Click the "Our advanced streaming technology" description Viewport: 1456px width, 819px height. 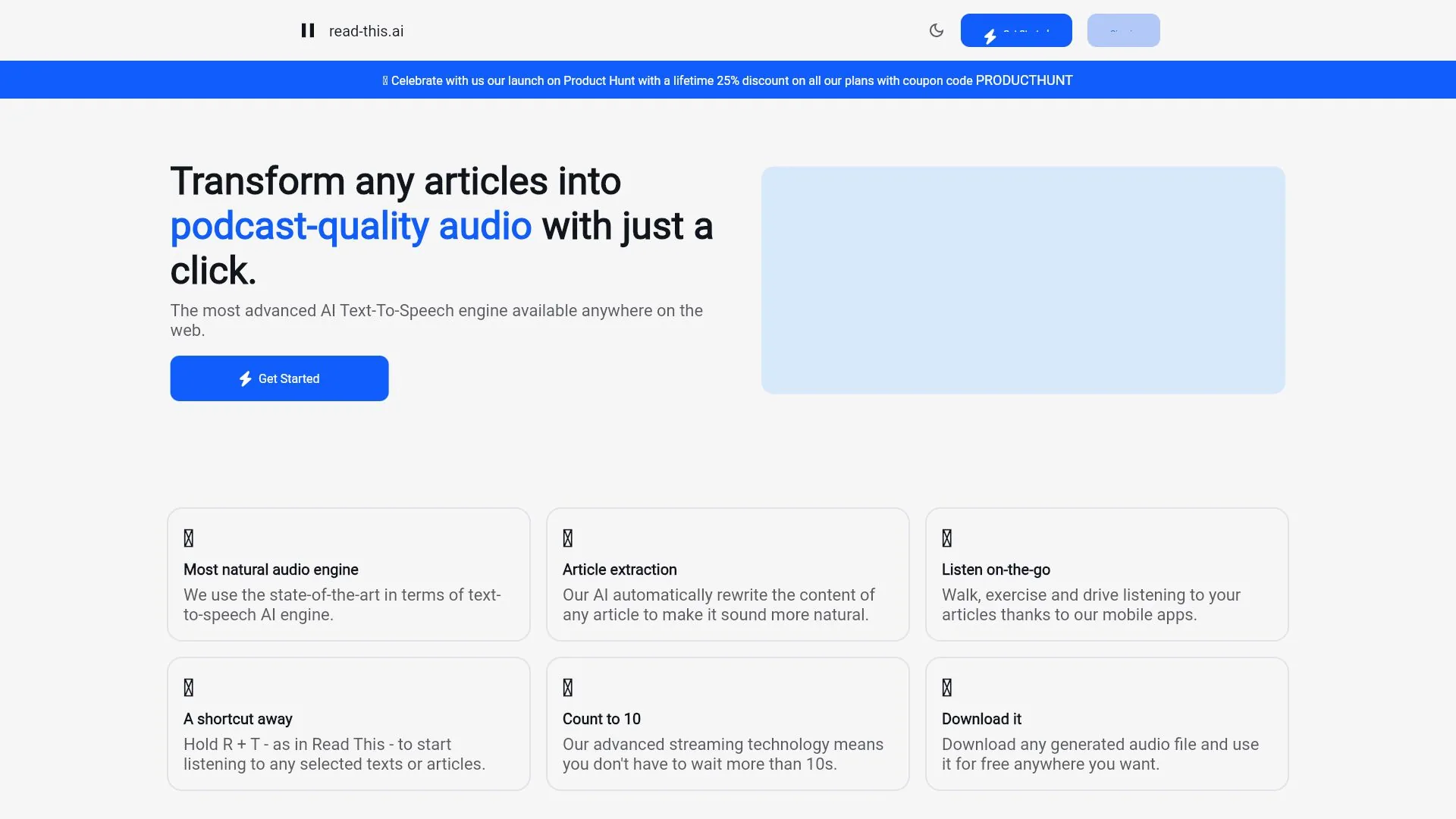tap(723, 754)
